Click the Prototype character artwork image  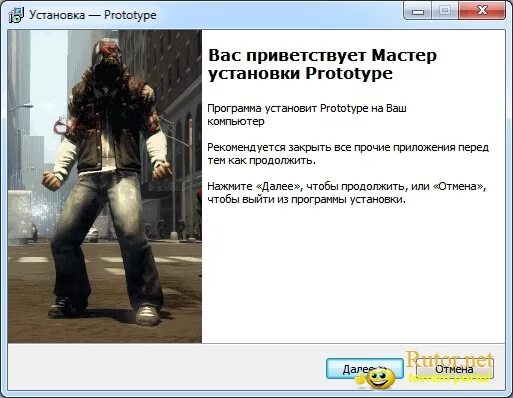(105, 186)
